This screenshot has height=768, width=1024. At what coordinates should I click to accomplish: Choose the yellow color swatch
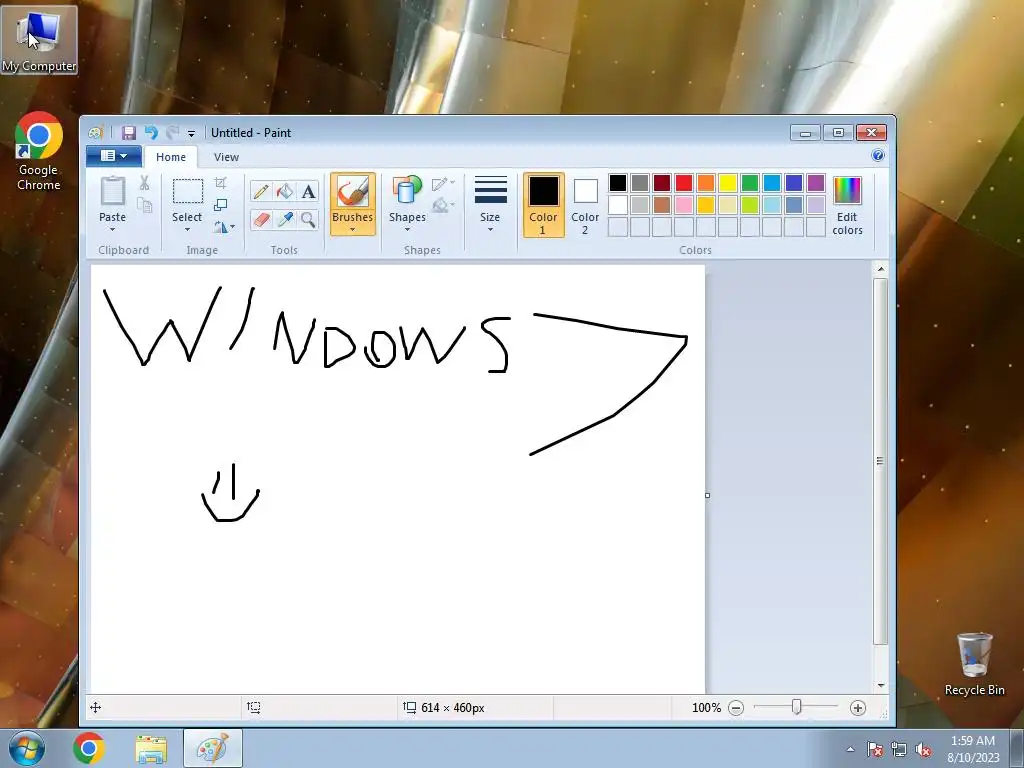[728, 183]
